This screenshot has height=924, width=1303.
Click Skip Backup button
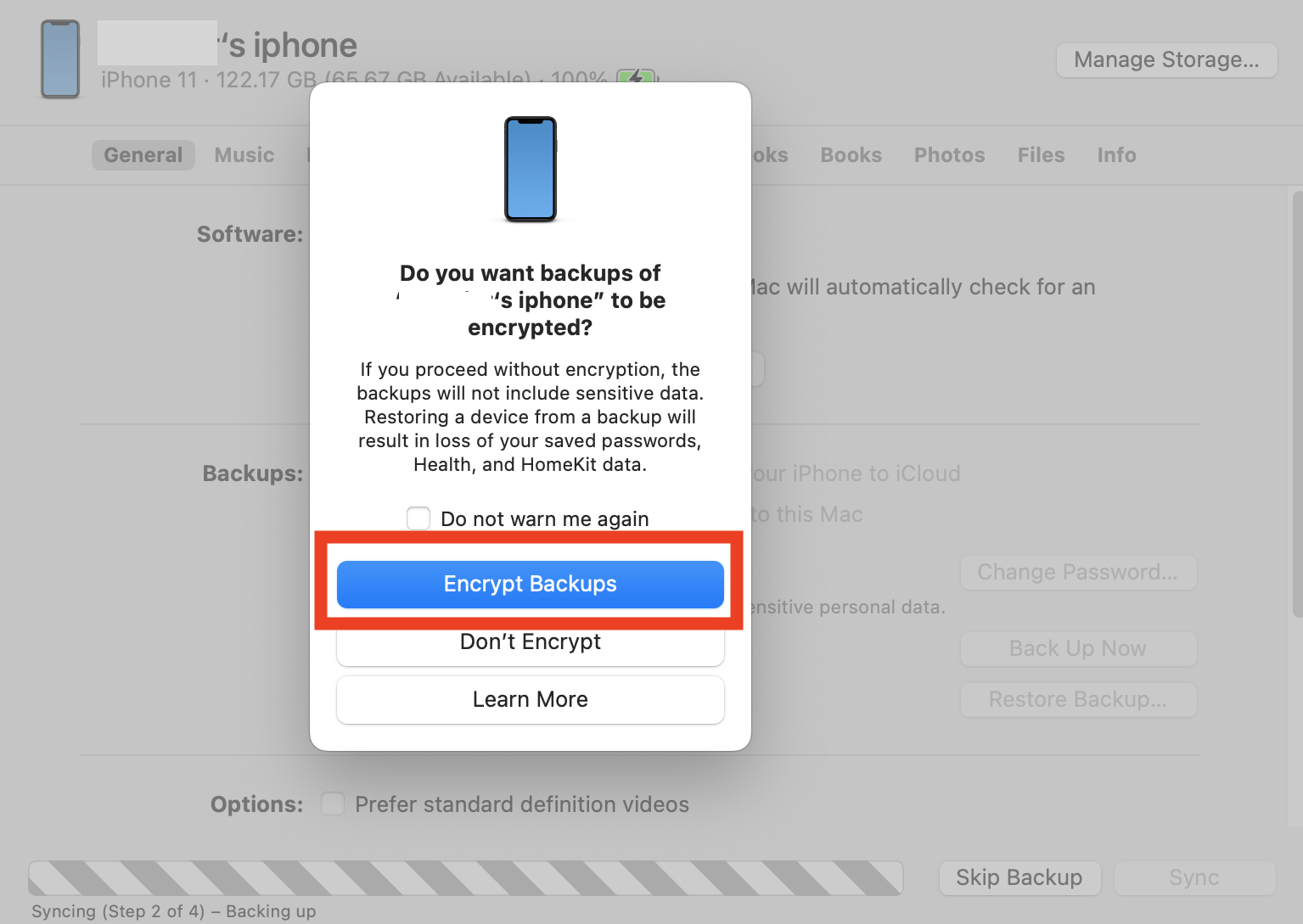coord(1019,877)
